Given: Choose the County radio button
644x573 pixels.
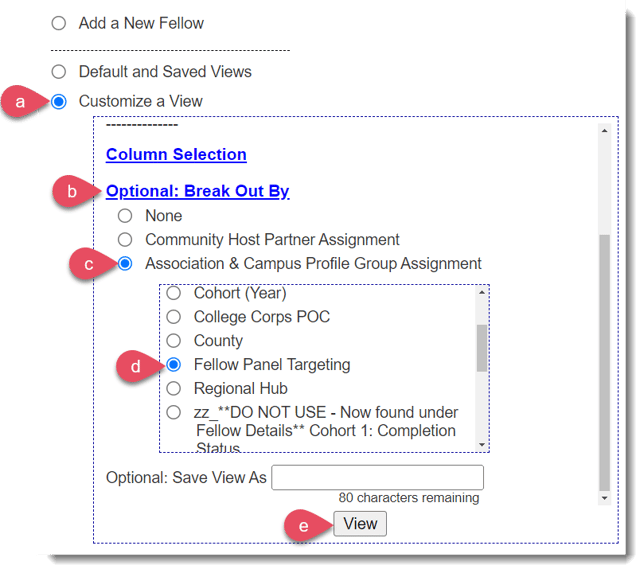Looking at the screenshot, I should point(174,341).
